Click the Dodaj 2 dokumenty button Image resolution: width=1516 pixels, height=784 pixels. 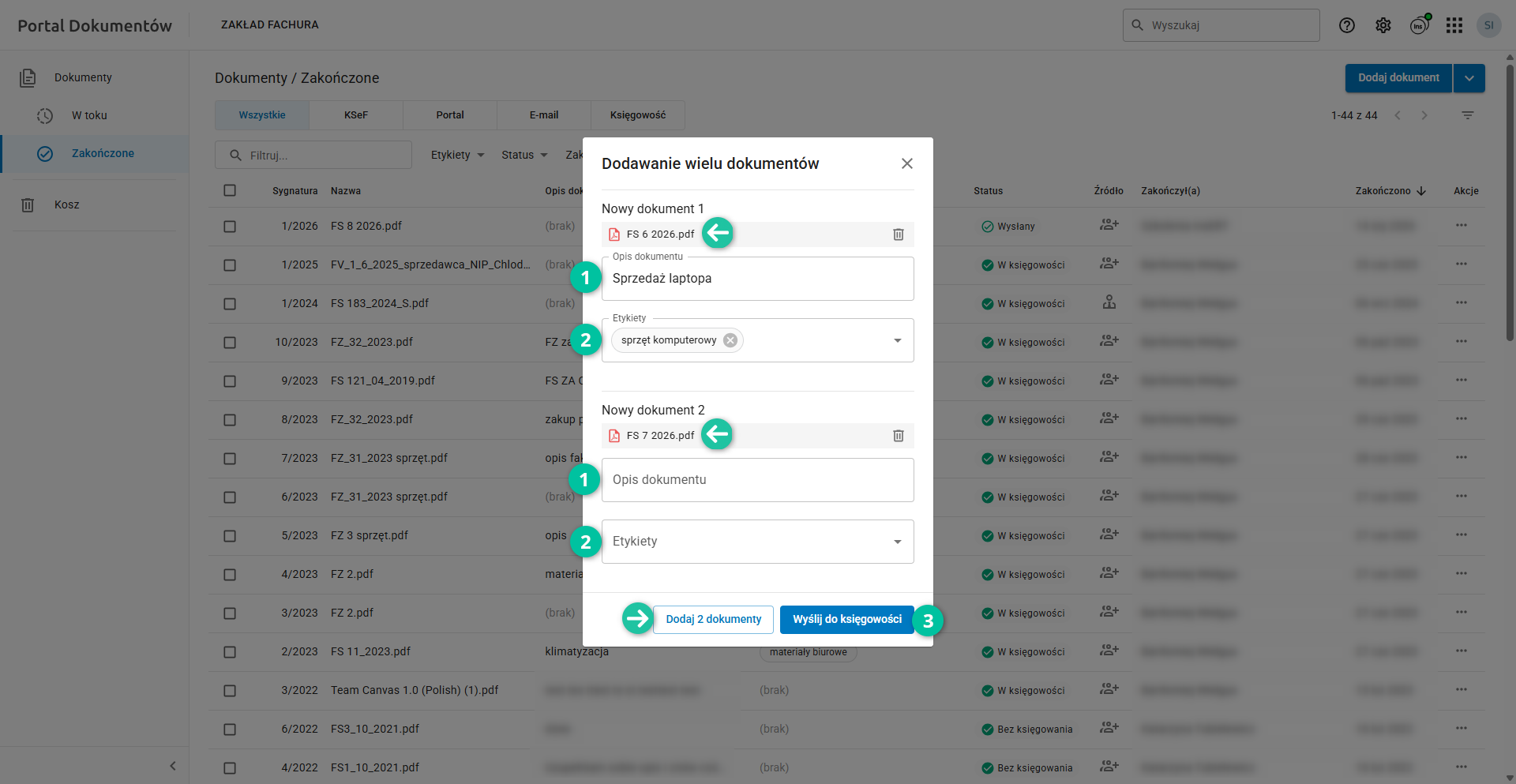(x=713, y=620)
